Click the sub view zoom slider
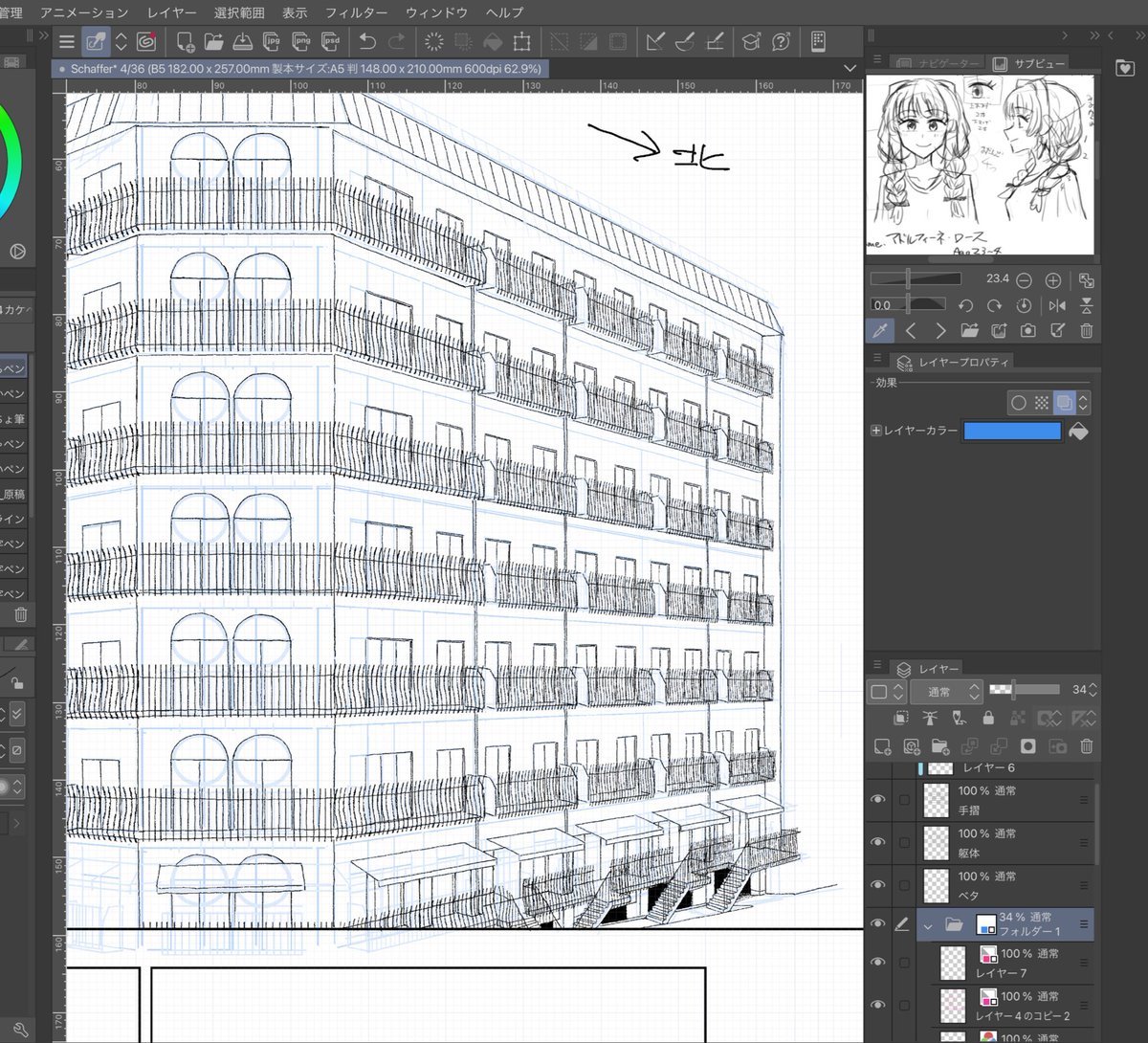1148x1043 pixels. [x=916, y=279]
